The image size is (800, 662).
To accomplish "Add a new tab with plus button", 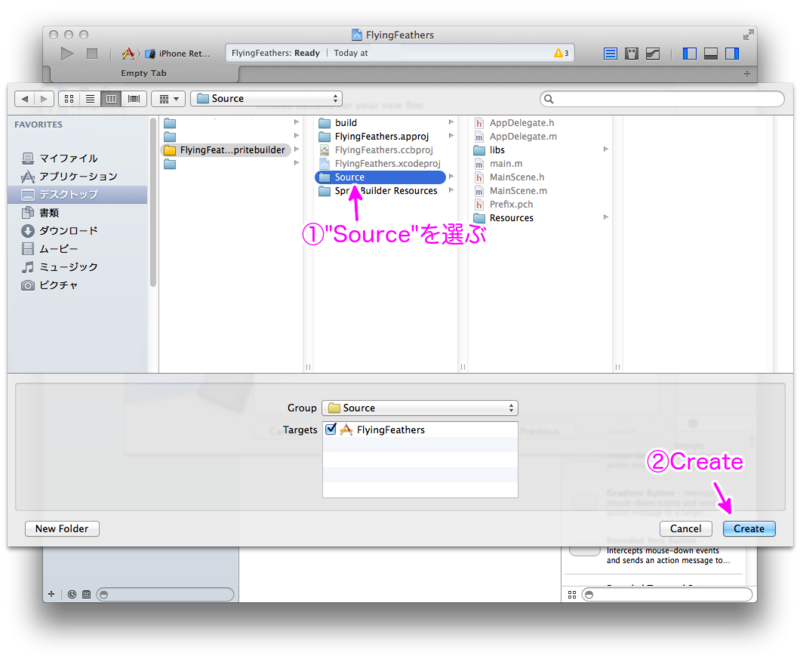I will (747, 73).
